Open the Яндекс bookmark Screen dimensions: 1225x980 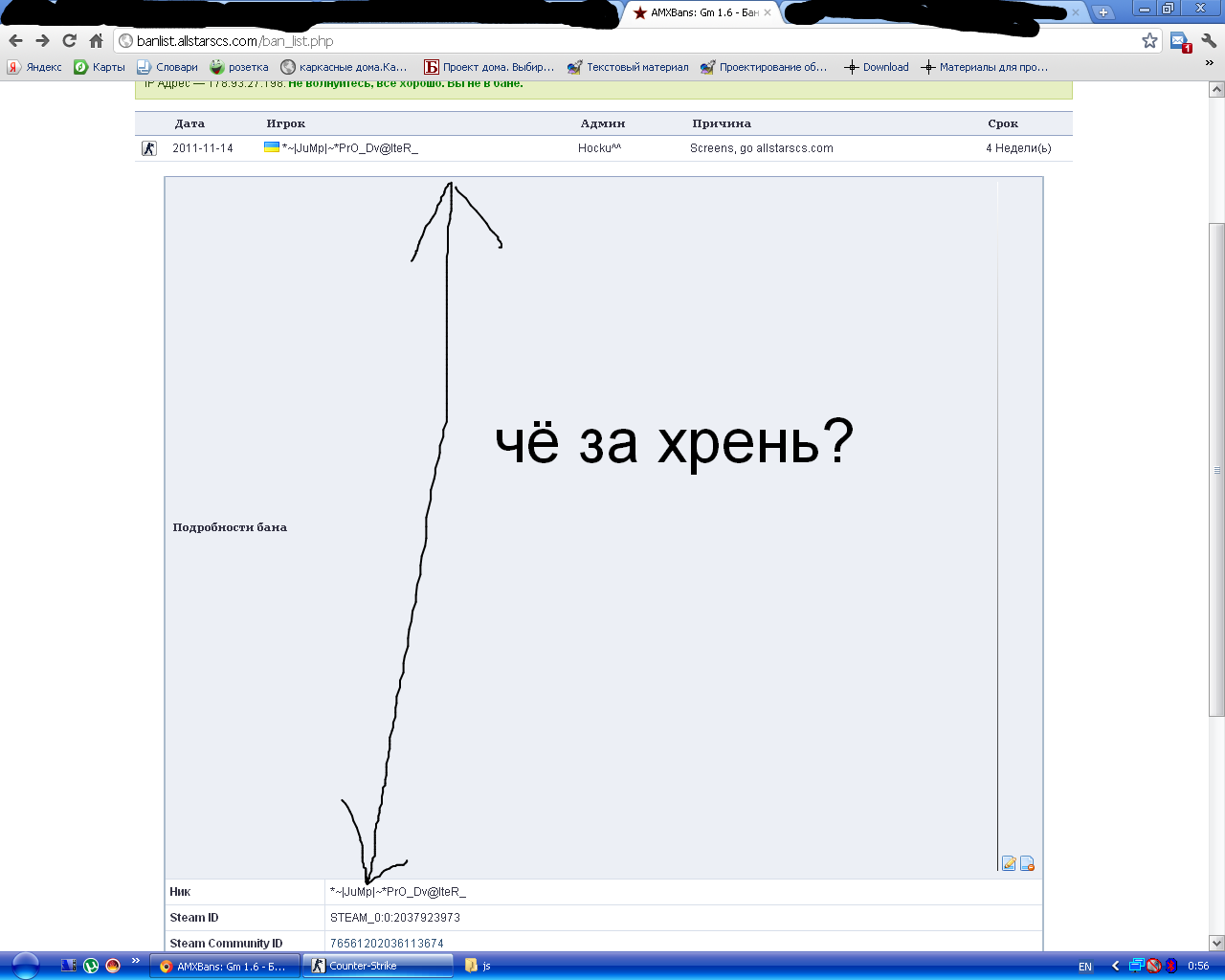click(34, 67)
